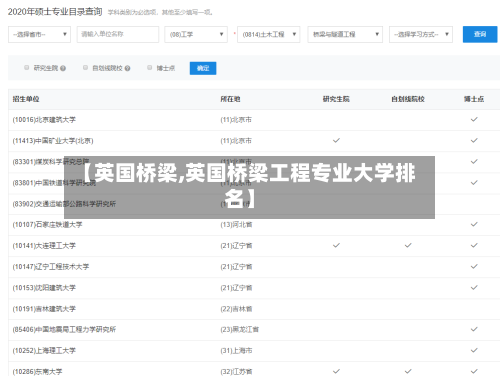Screen dimensions: 500x376
Task: Click the blue 查询 search button
Action: [480, 34]
